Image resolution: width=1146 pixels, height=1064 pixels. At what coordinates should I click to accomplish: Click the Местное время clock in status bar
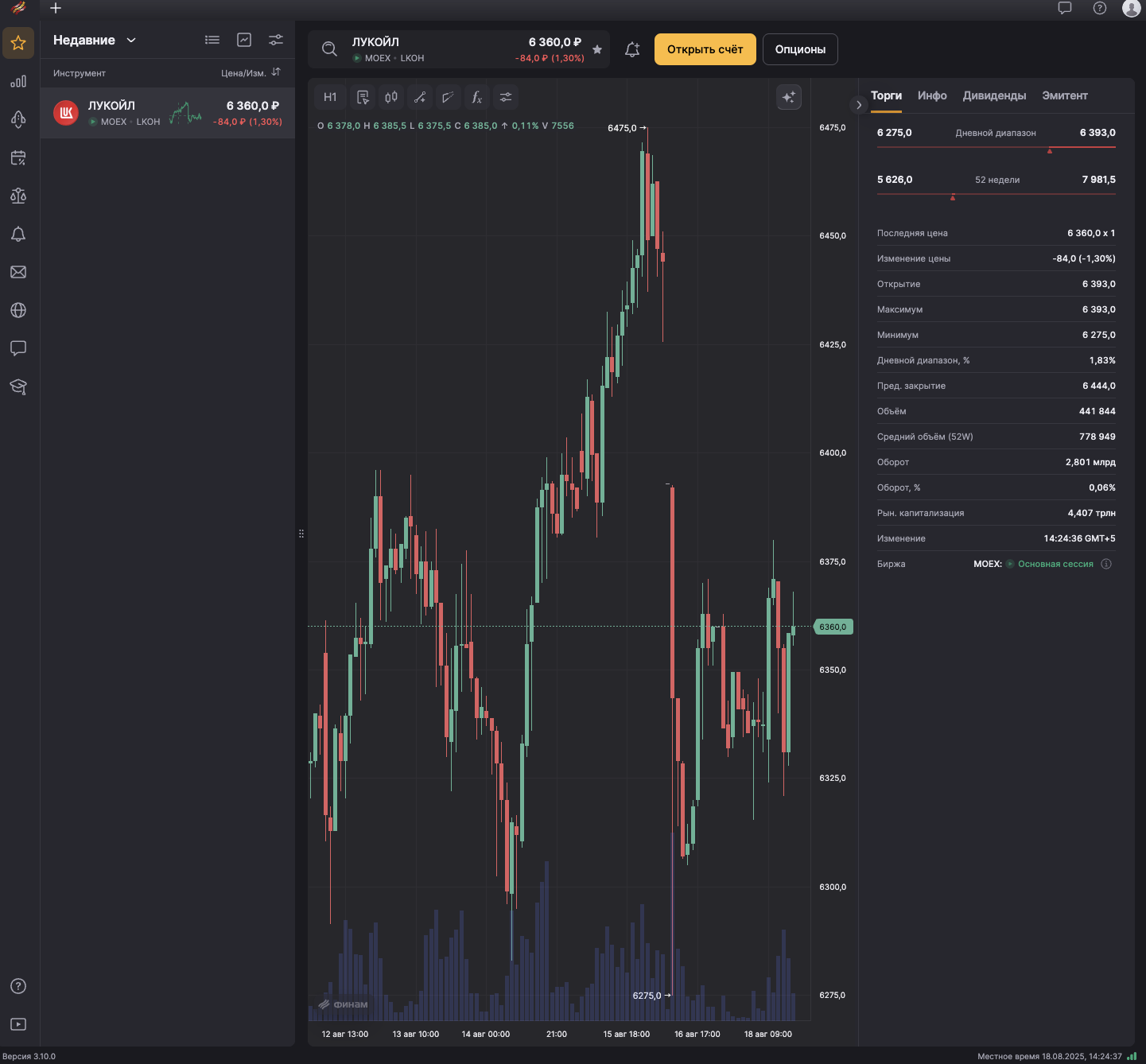point(1050,1056)
